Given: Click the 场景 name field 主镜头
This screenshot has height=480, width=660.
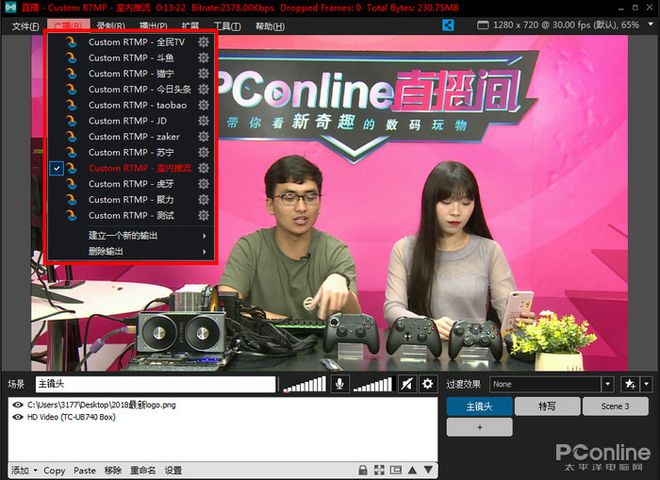Looking at the screenshot, I should coord(155,384).
